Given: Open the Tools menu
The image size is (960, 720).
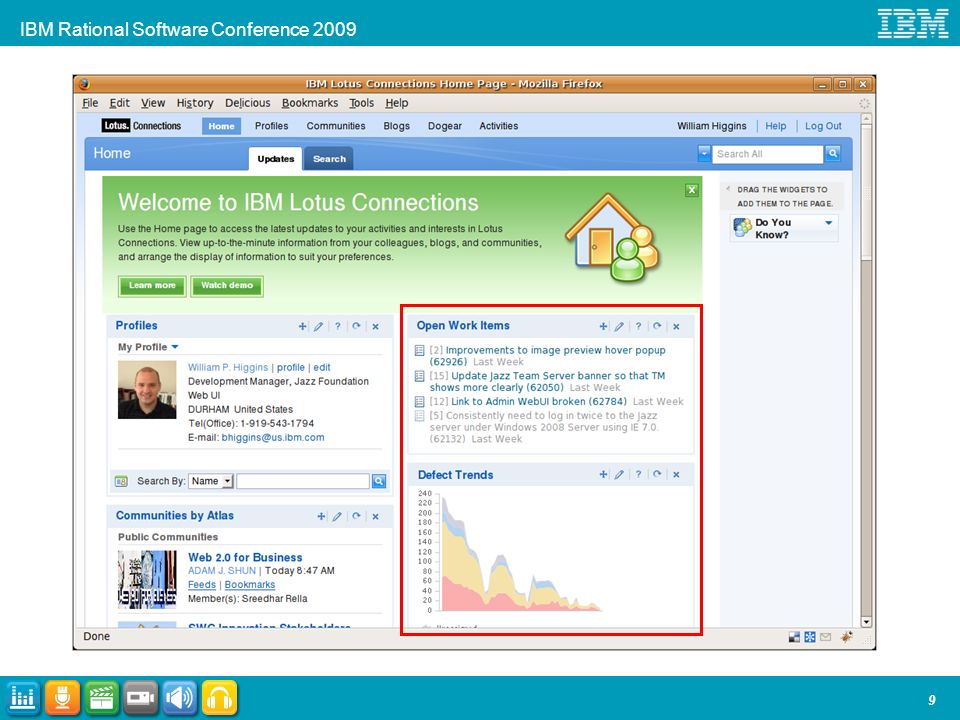Looking at the screenshot, I should [x=361, y=103].
